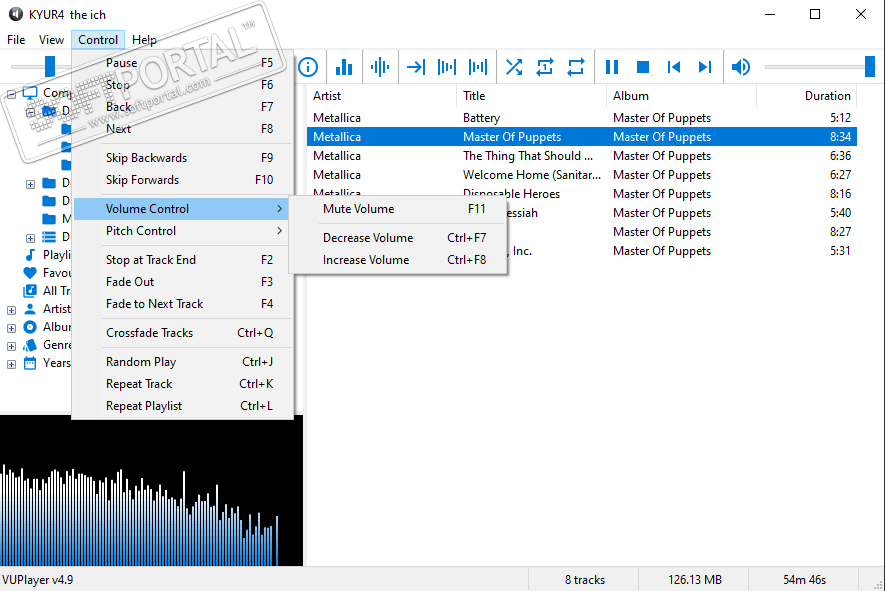
Task: Select Mute Volume in submenu
Action: (398, 209)
